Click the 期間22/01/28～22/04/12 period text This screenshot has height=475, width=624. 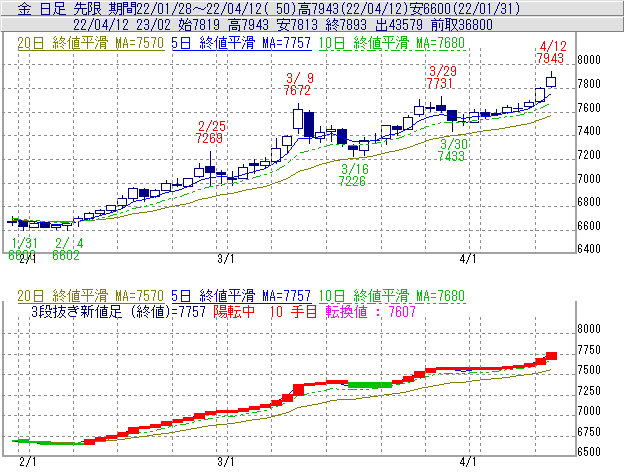pyautogui.click(x=185, y=9)
